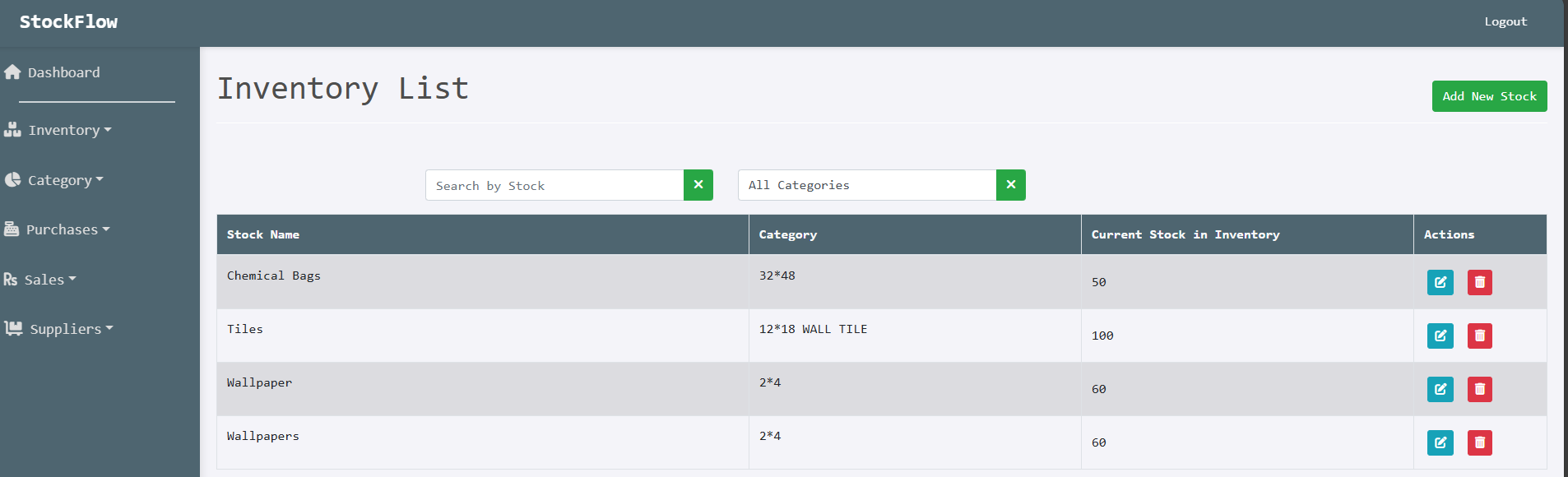Delete the Wallpaper stock row
This screenshot has width=1568, height=477.
coord(1479,389)
